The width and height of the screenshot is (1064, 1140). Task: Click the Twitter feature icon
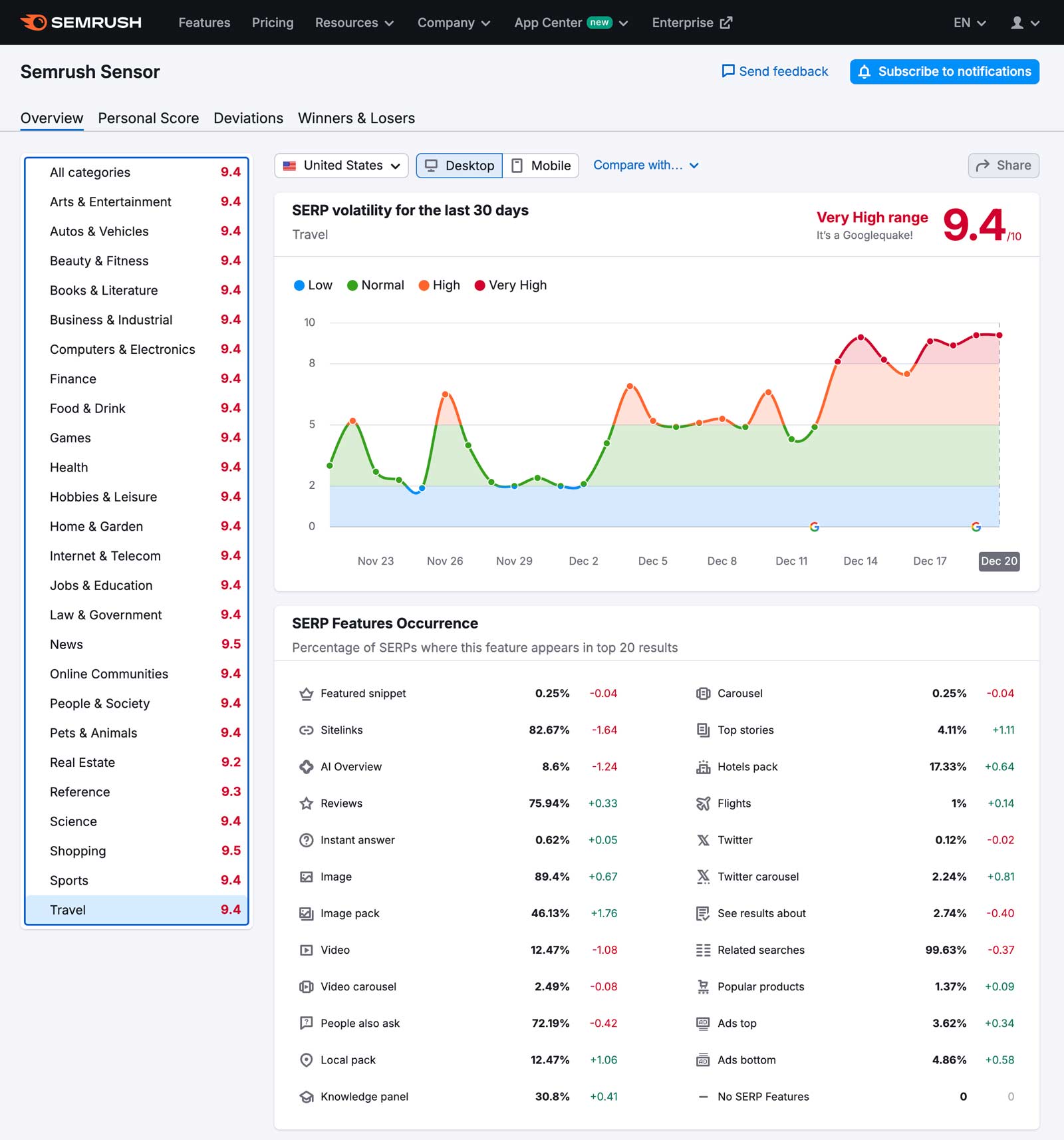[703, 840]
